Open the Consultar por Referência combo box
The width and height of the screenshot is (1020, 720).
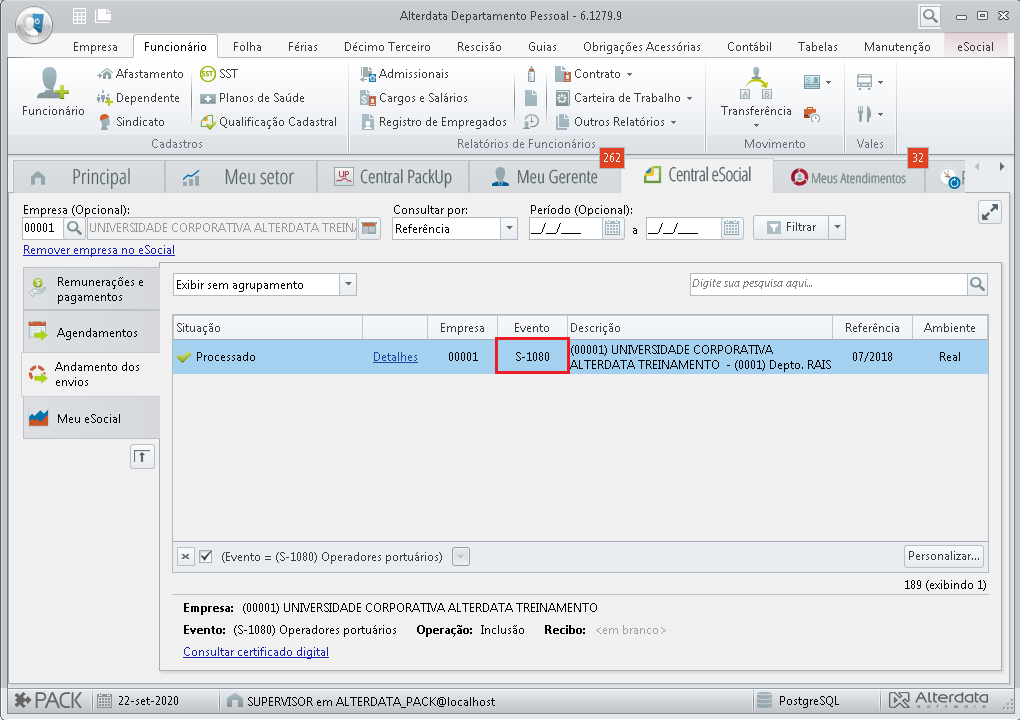click(509, 228)
